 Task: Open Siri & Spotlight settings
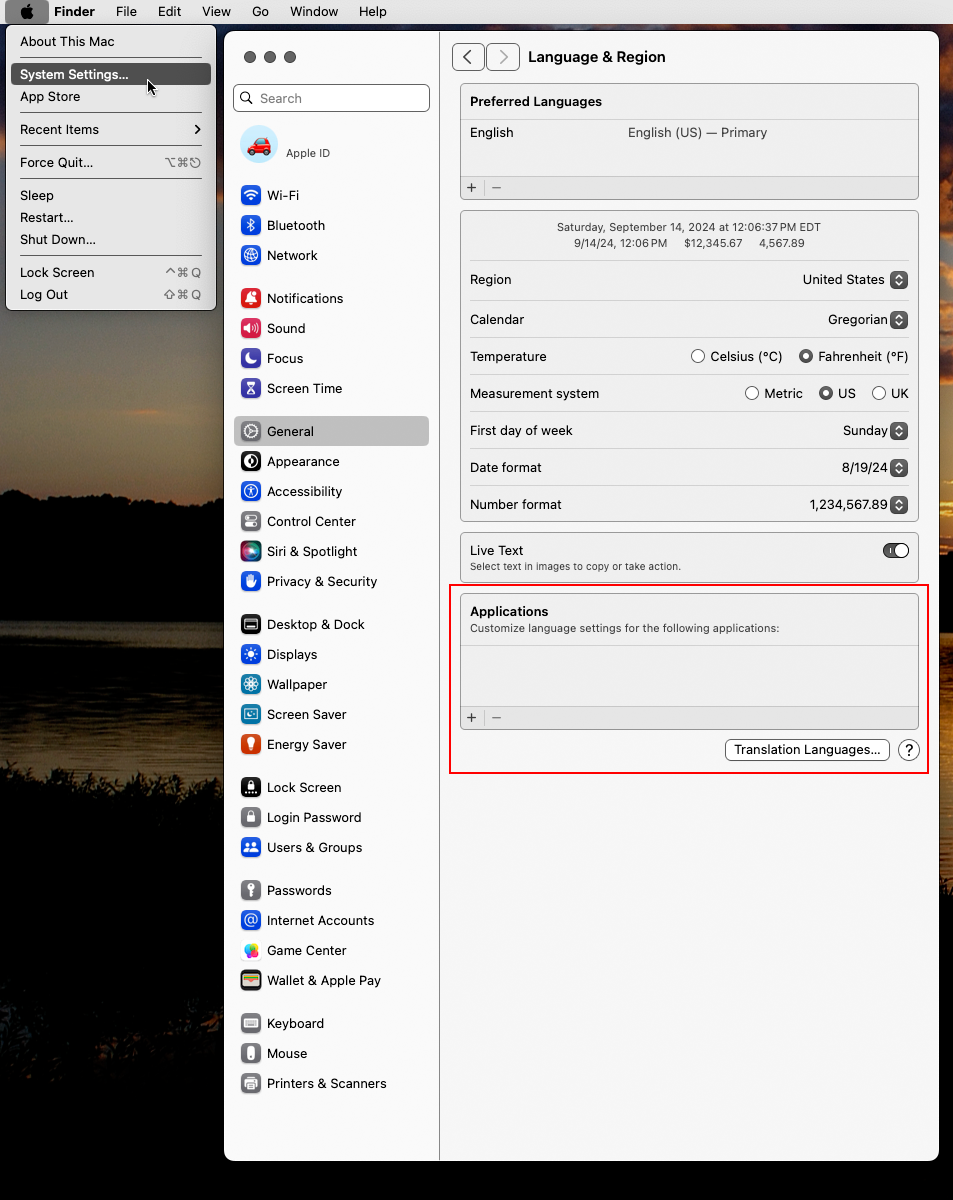pyautogui.click(x=252, y=551)
